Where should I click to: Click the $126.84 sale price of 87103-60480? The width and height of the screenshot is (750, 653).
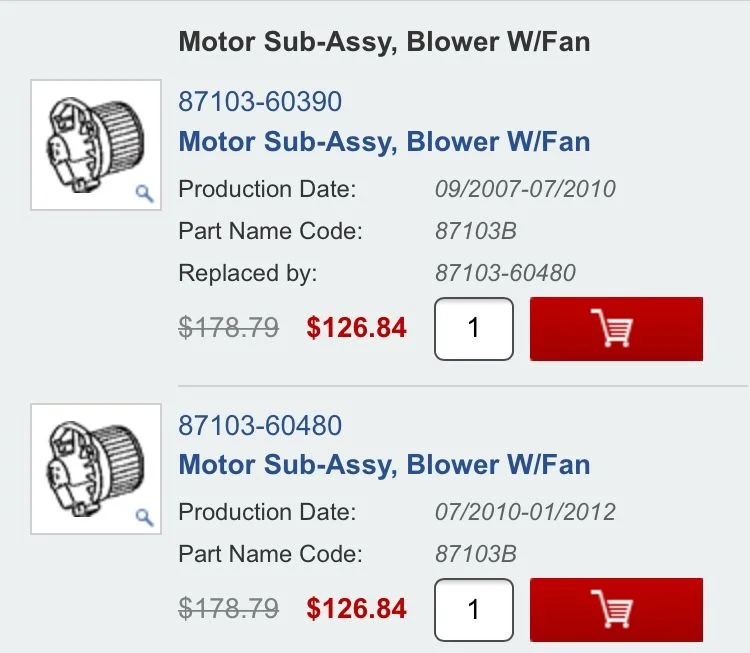[x=356, y=609]
